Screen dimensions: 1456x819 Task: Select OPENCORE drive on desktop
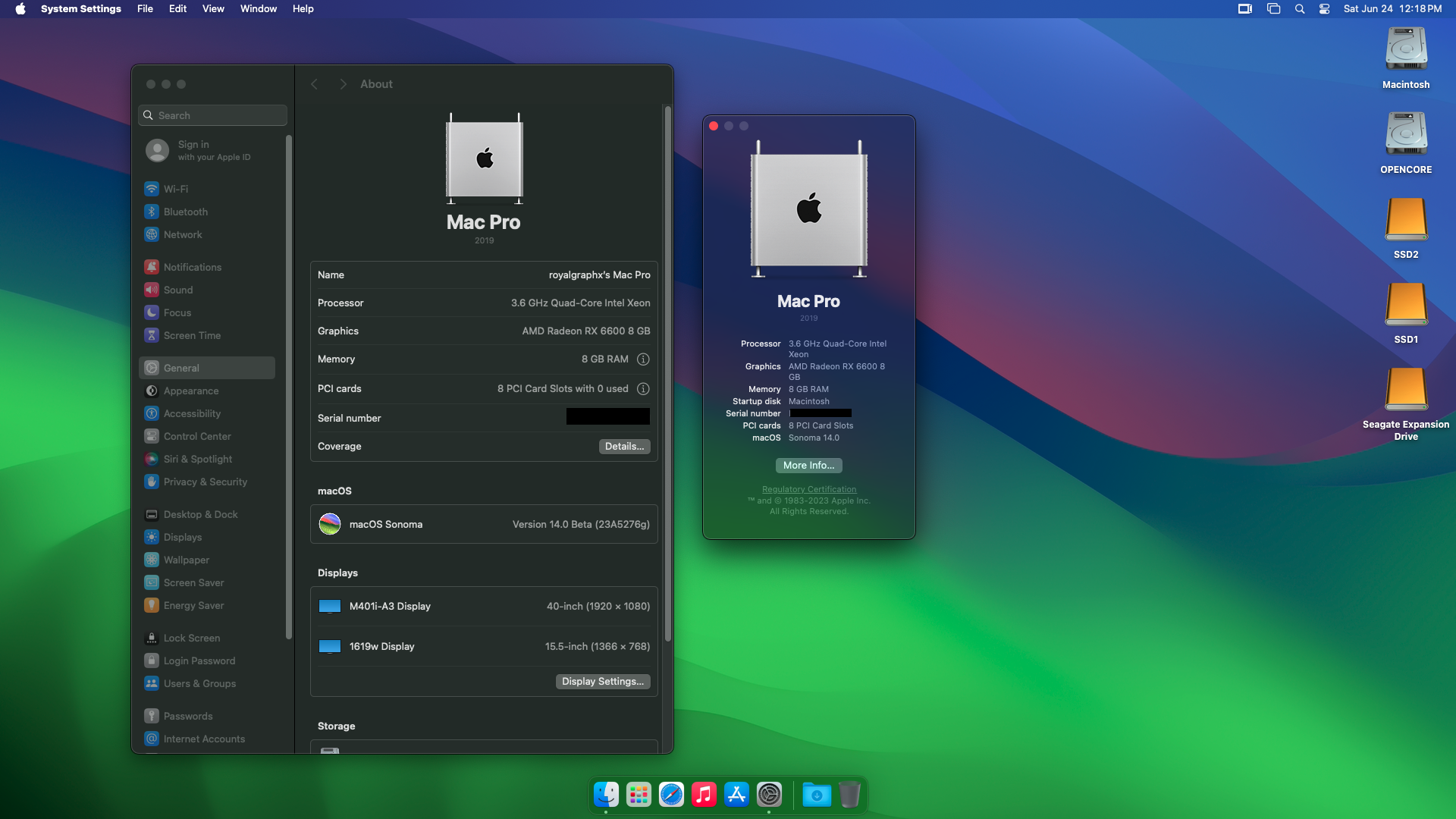[1406, 143]
